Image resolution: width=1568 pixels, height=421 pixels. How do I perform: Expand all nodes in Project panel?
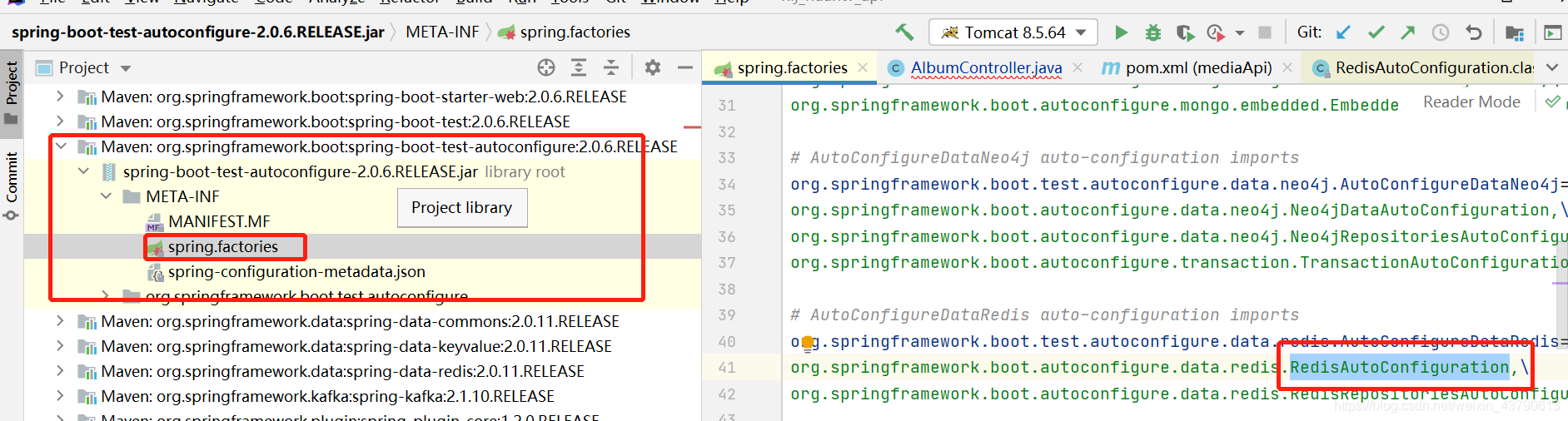coord(579,67)
